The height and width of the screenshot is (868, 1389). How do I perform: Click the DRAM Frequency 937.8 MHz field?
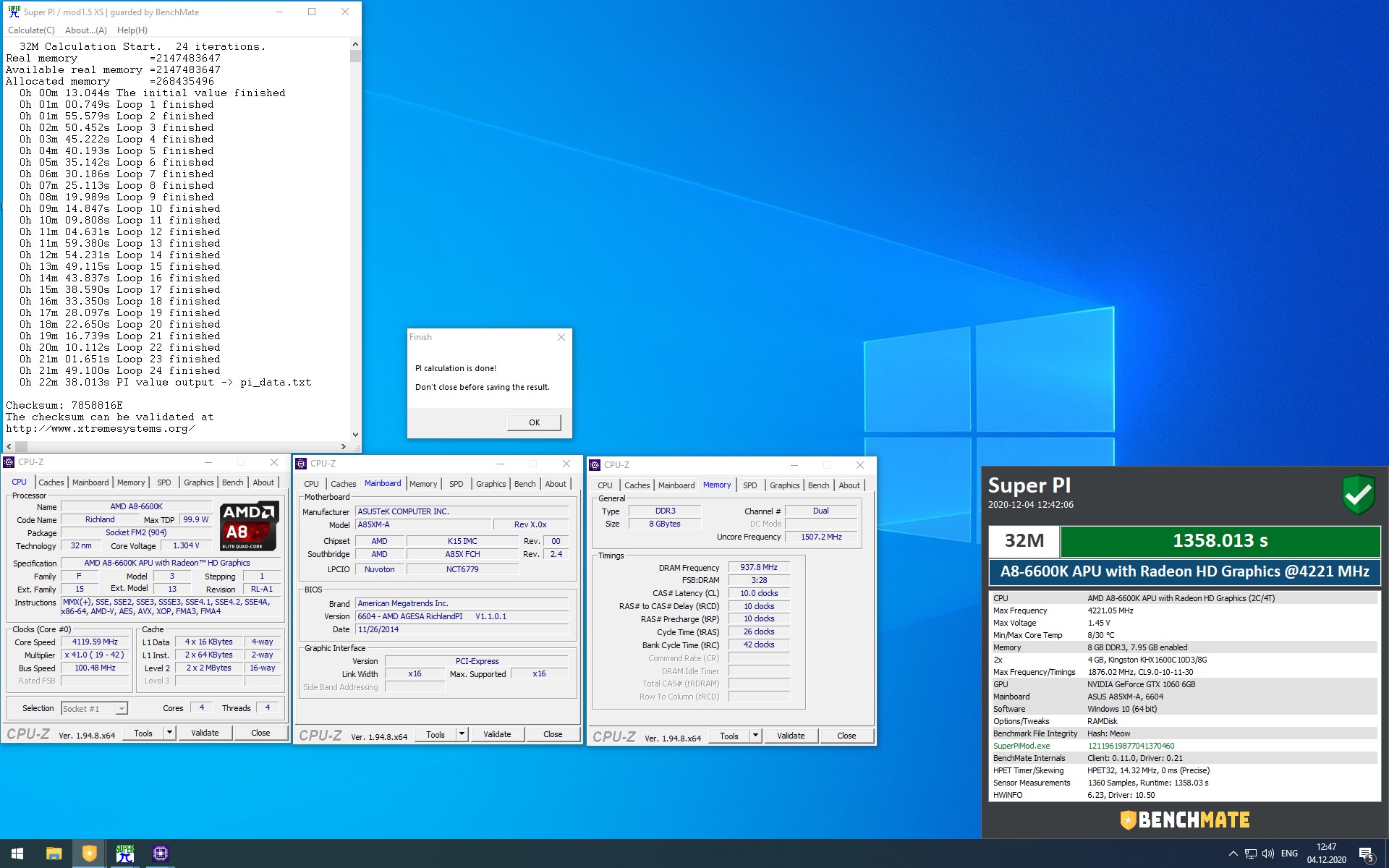759,567
